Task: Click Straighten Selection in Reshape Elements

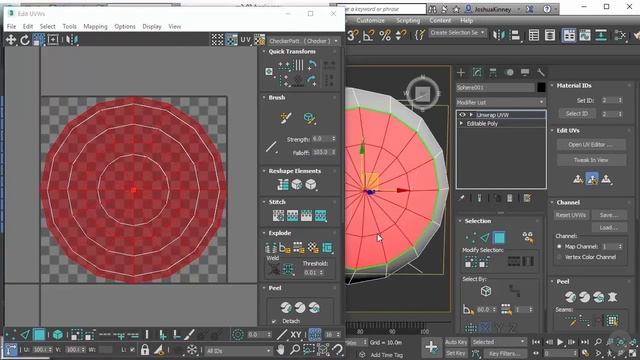Action: pyautogui.click(x=283, y=184)
